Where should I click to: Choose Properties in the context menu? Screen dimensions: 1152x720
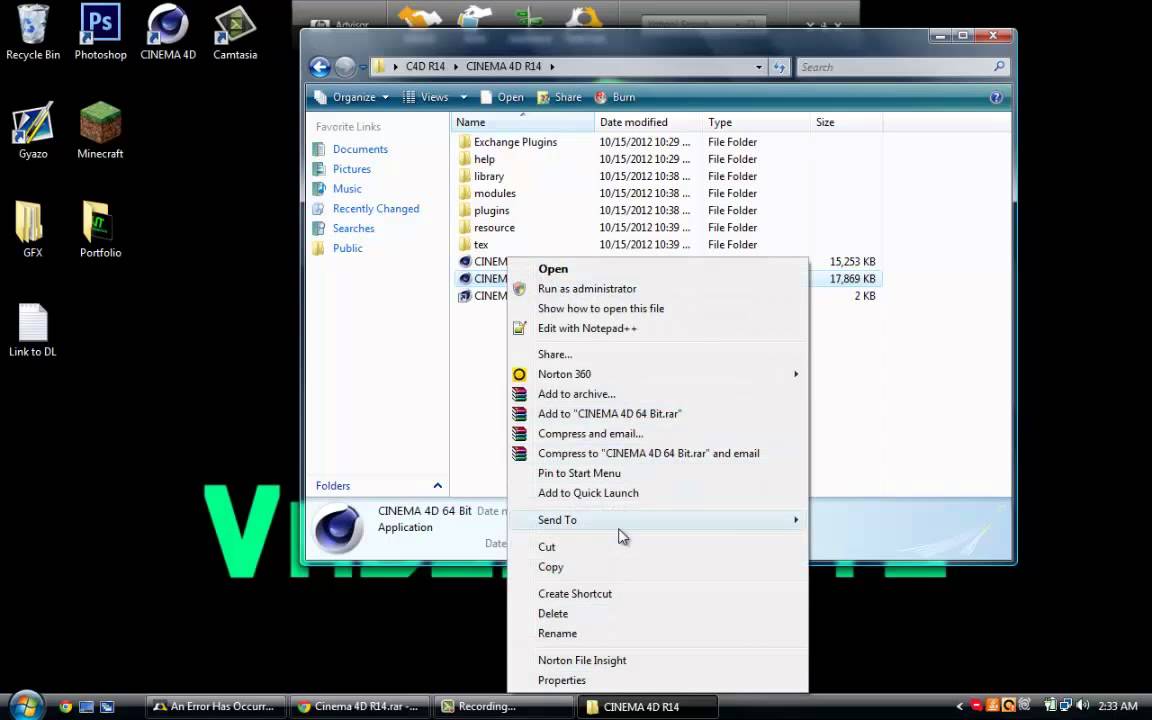click(x=658, y=680)
